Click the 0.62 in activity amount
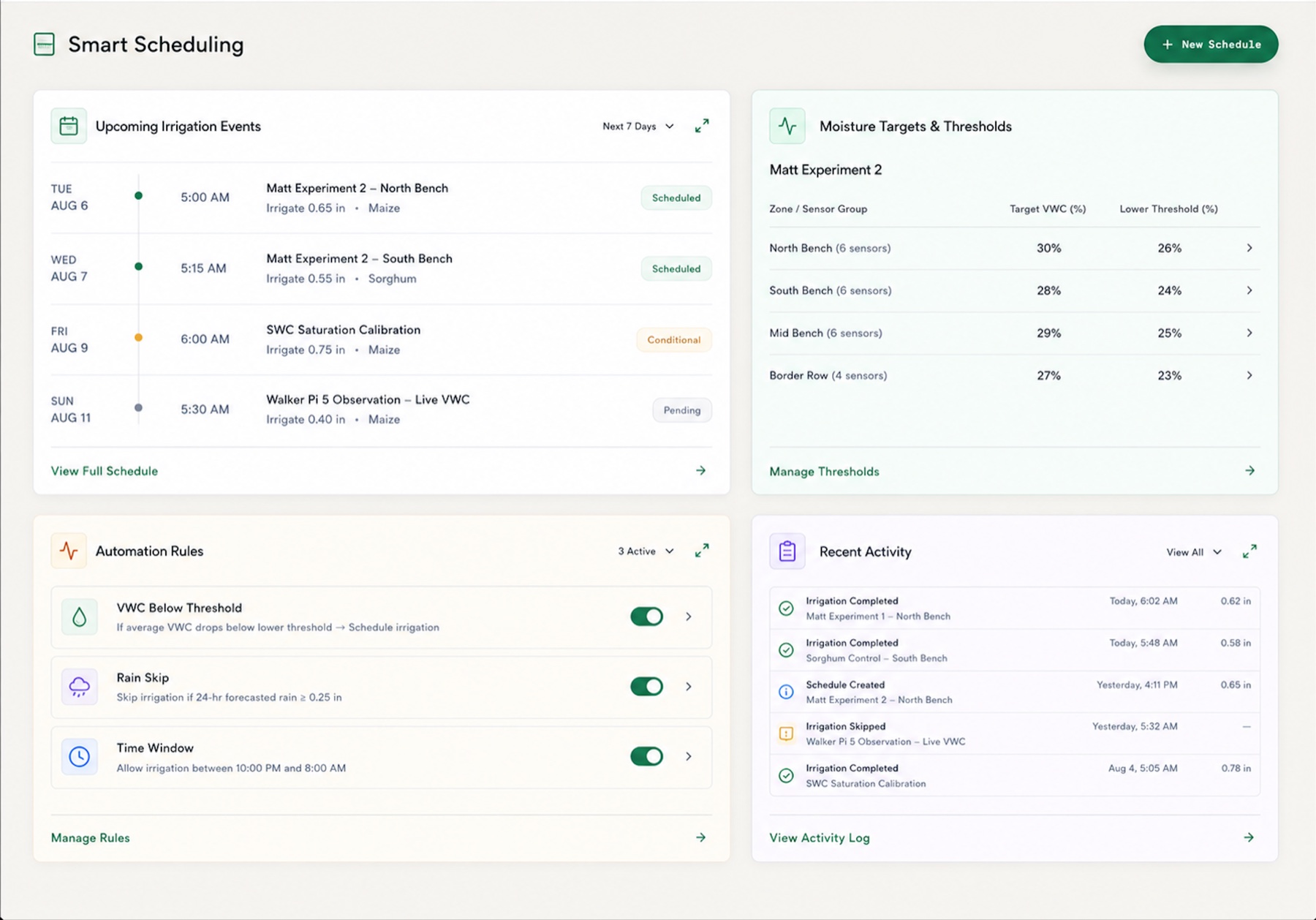Image resolution: width=1316 pixels, height=920 pixels. (1236, 601)
